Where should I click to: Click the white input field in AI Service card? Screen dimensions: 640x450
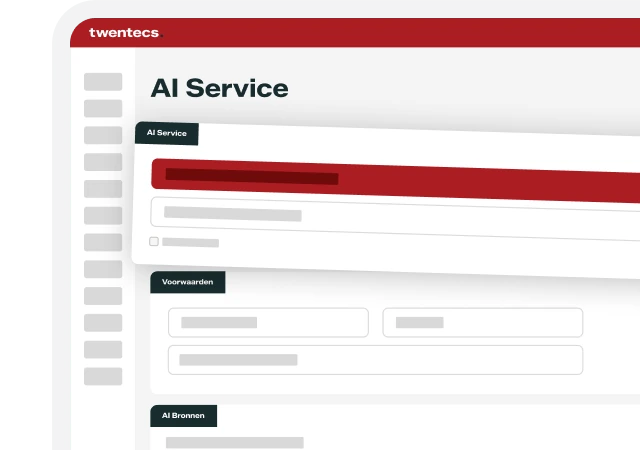click(x=395, y=219)
